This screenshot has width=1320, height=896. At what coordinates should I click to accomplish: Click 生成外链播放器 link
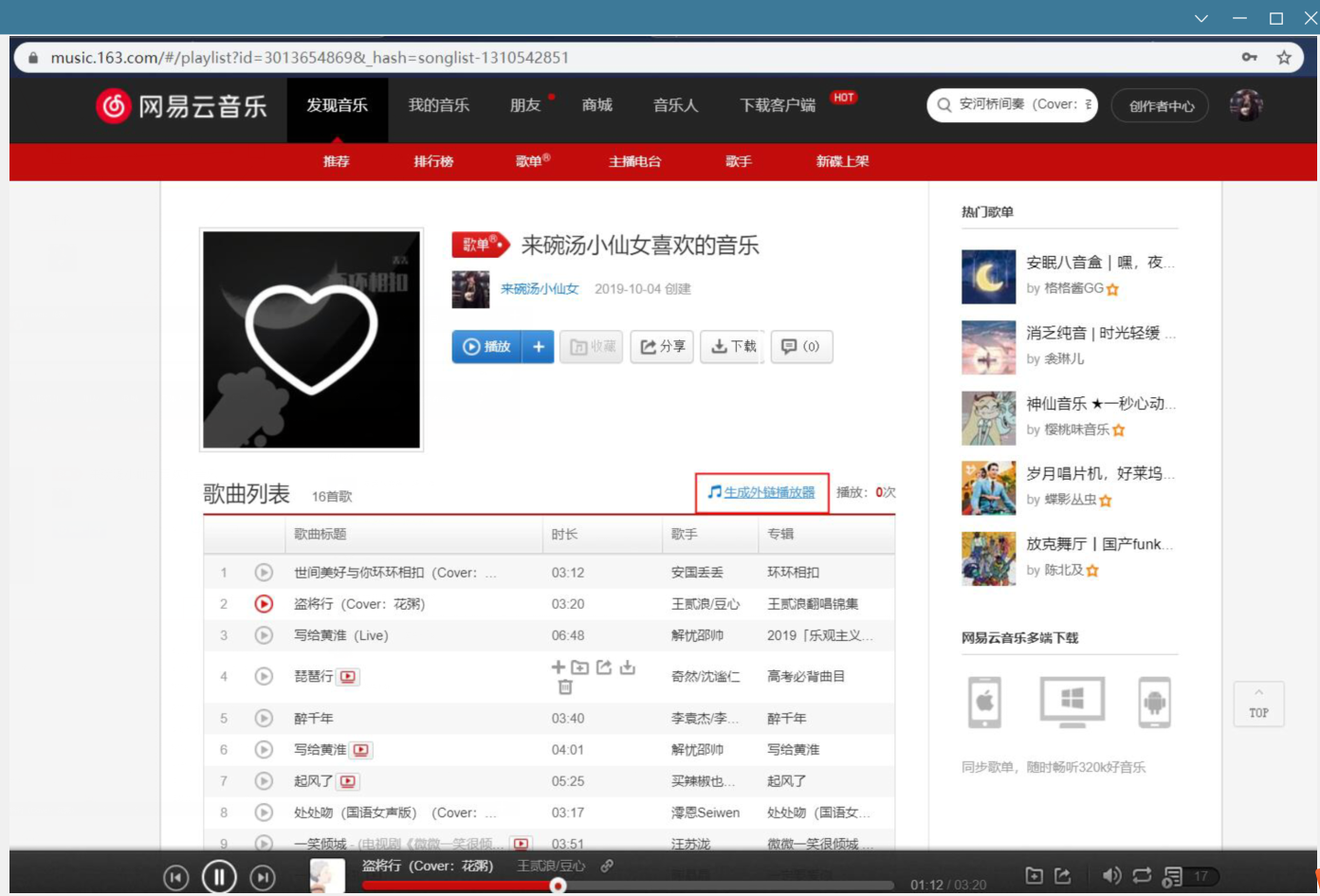[761, 492]
